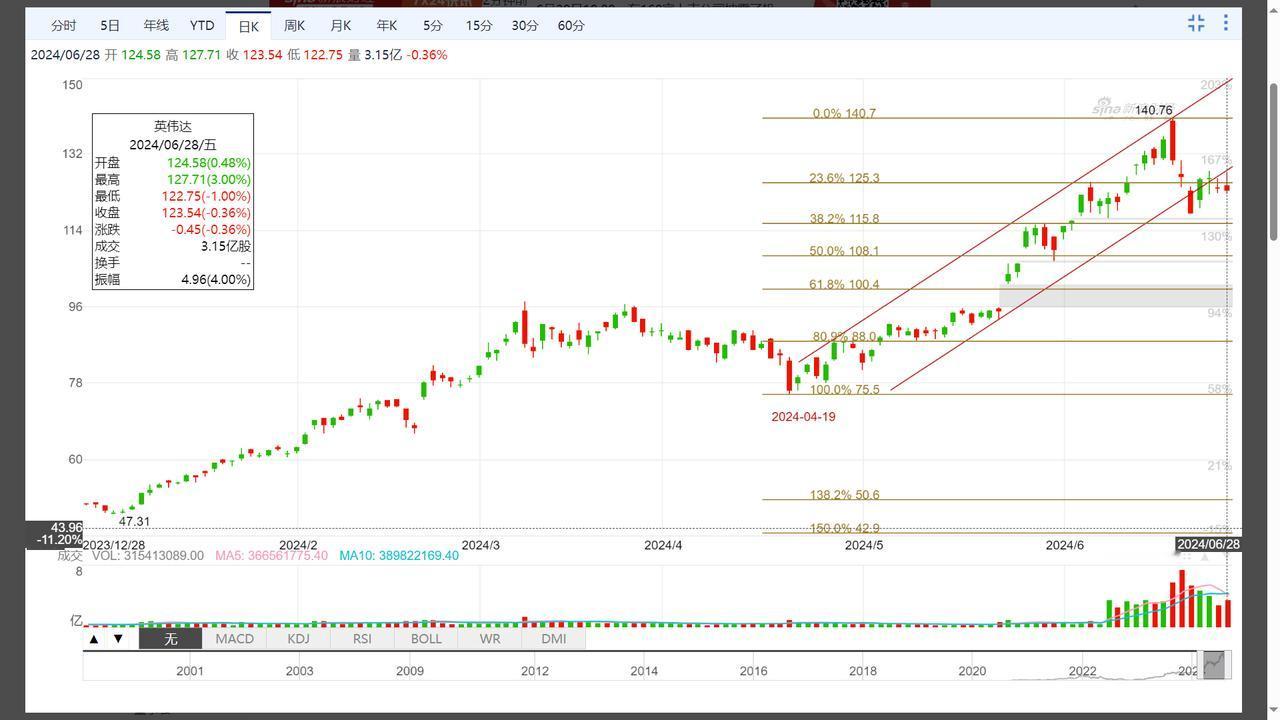
Task: Click the 50.0% 108.1 Fibonacci level label
Action: point(844,252)
